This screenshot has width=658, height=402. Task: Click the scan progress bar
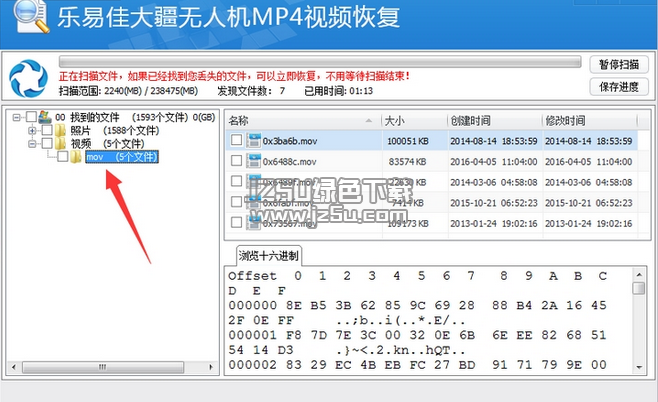(320, 62)
